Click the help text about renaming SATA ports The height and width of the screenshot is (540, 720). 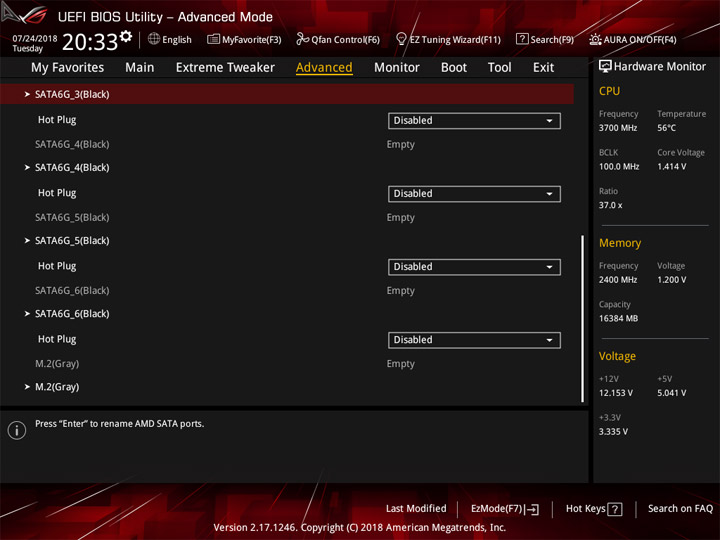click(x=119, y=424)
